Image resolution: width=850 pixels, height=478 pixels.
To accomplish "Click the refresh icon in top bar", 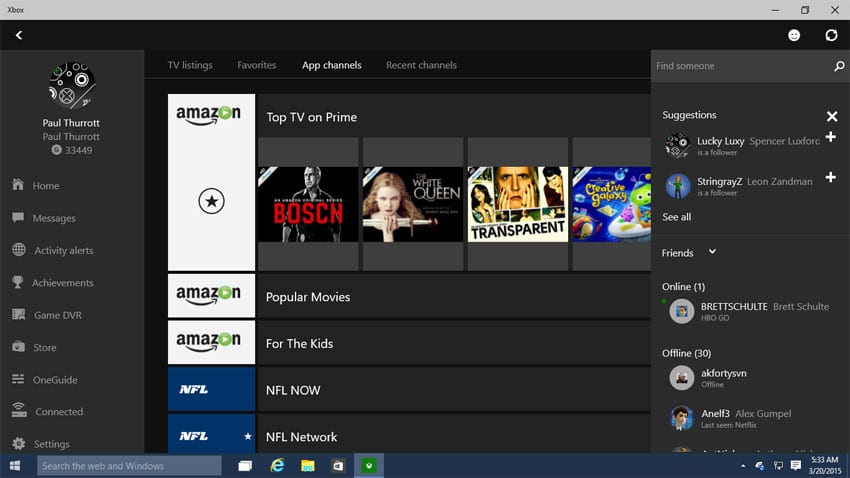I will click(831, 35).
